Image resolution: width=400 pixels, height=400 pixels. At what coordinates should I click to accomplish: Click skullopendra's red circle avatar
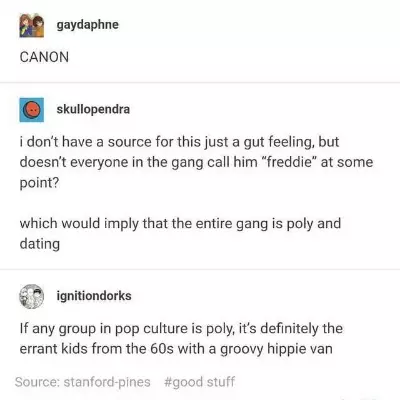pyautogui.click(x=32, y=110)
